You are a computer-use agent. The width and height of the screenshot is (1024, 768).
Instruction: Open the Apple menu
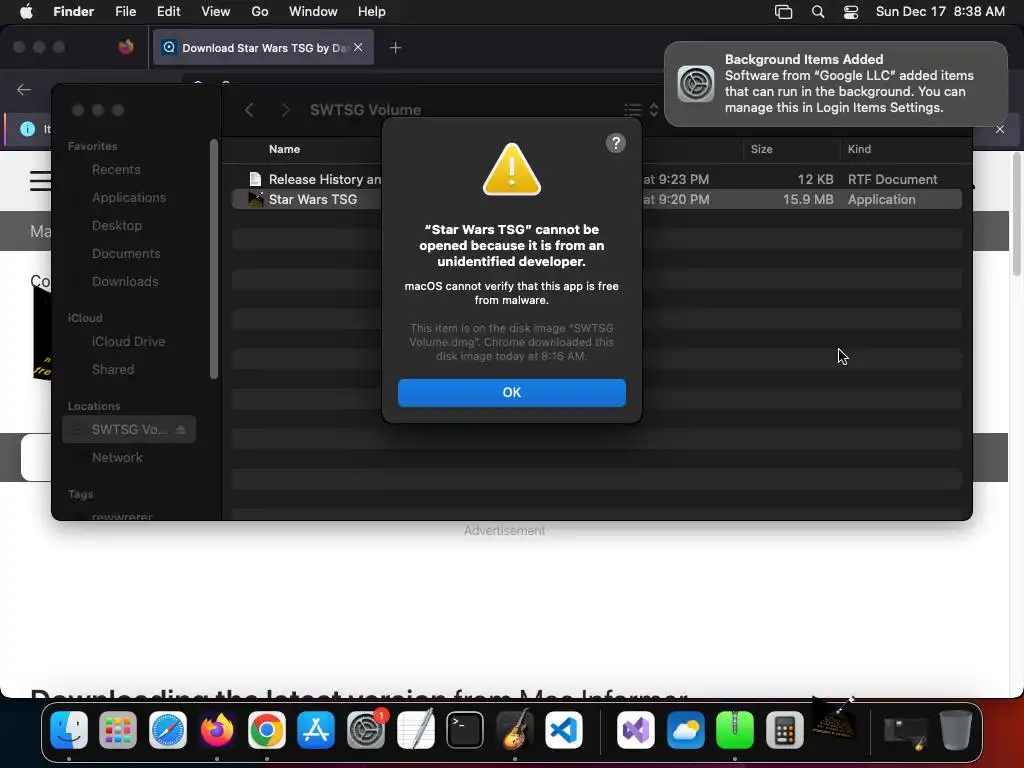pos(26,12)
